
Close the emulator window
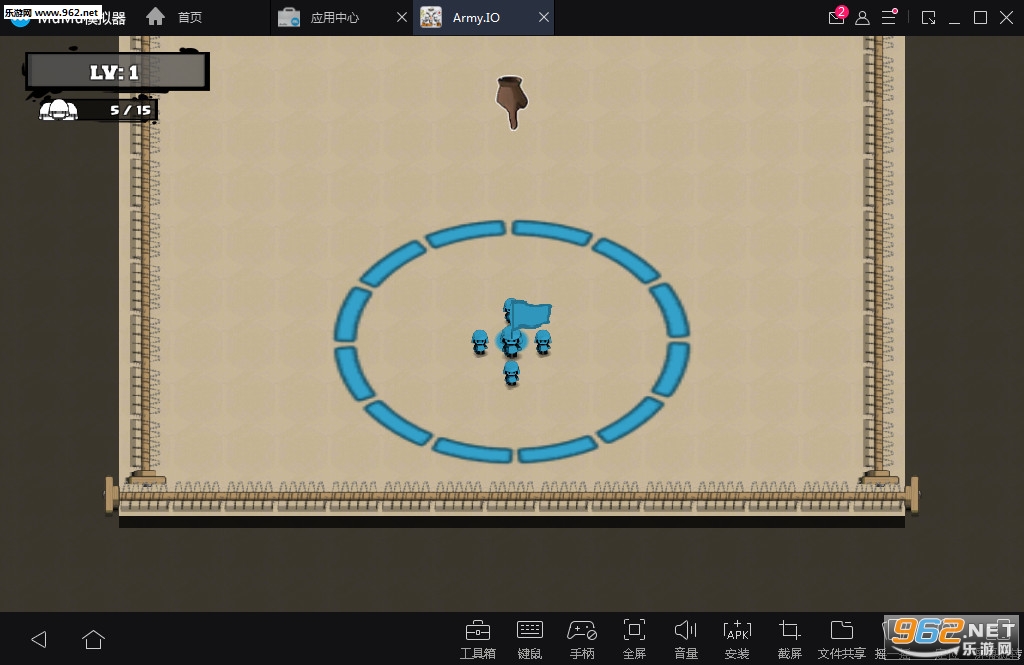pyautogui.click(x=1006, y=18)
